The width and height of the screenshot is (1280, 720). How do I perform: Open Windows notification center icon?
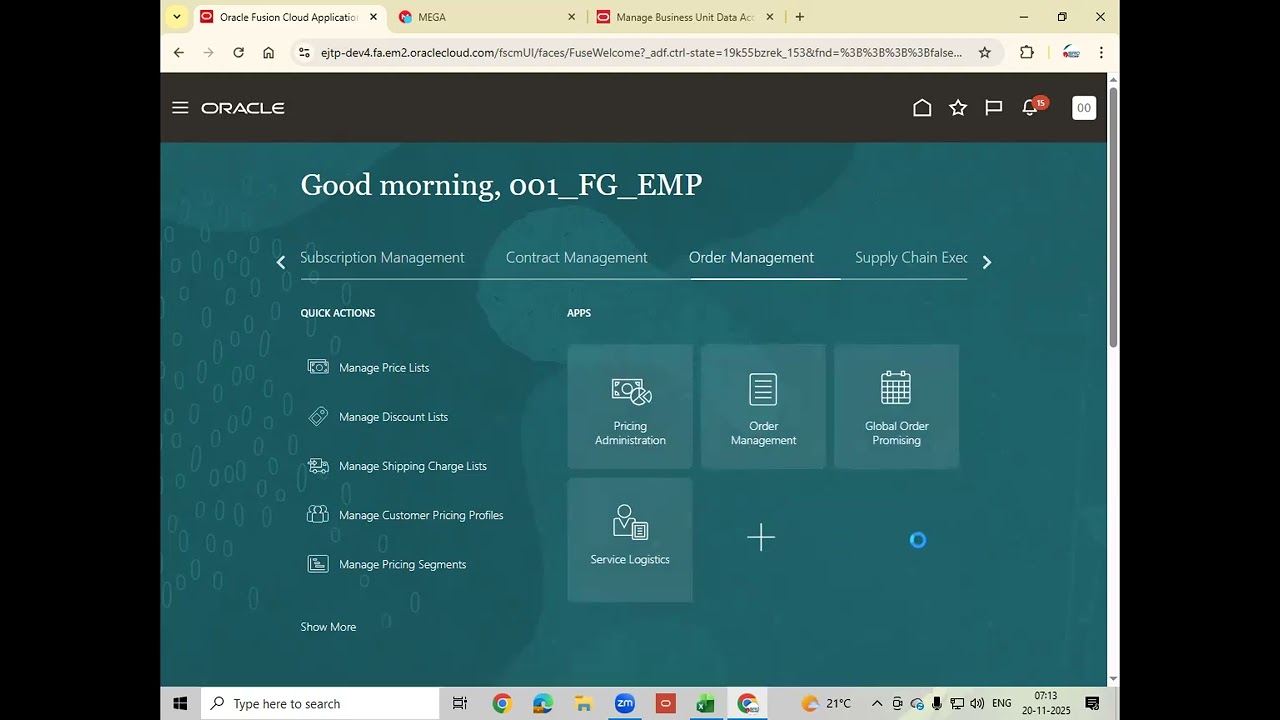point(1092,704)
